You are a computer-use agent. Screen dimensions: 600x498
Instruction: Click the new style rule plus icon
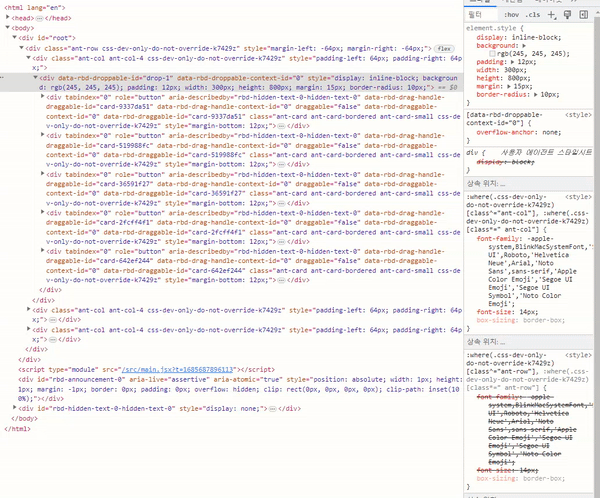[x=551, y=15]
